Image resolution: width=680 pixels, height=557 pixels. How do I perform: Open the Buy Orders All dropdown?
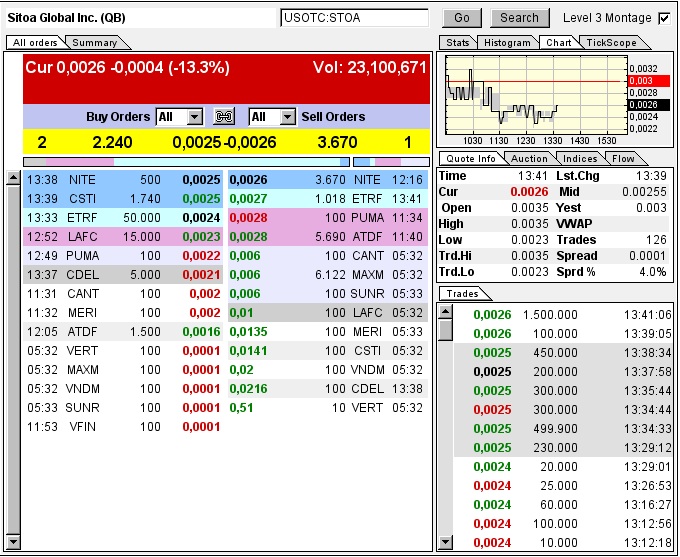point(179,117)
